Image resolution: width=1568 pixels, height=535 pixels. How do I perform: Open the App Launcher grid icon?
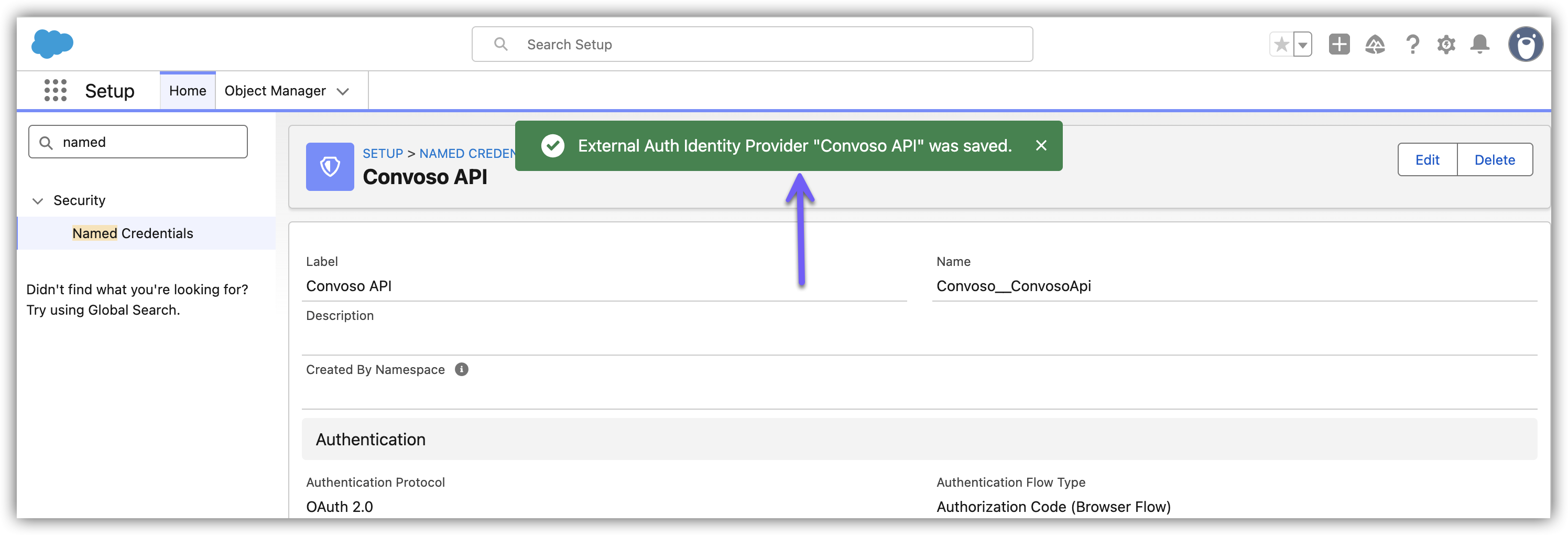pos(56,90)
